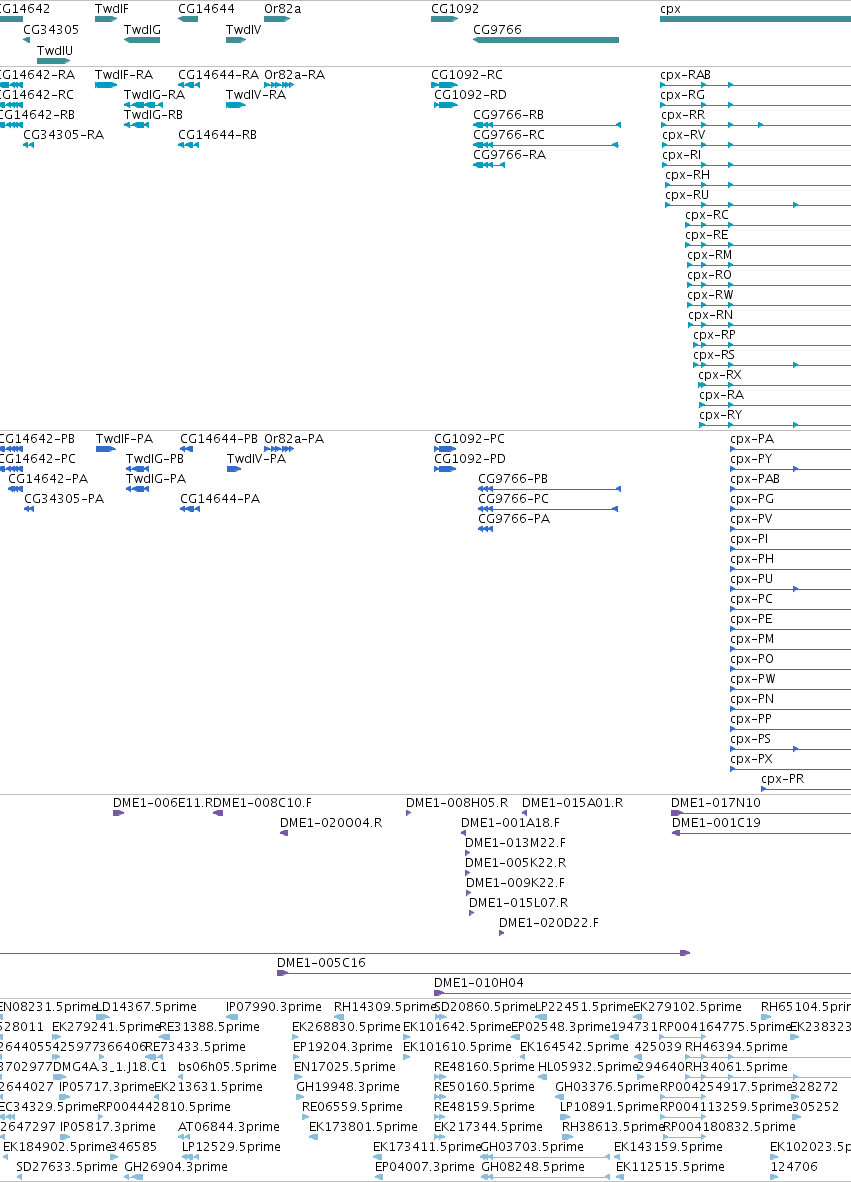Select transcript label TwdlV-RA

pyautogui.click(x=256, y=94)
